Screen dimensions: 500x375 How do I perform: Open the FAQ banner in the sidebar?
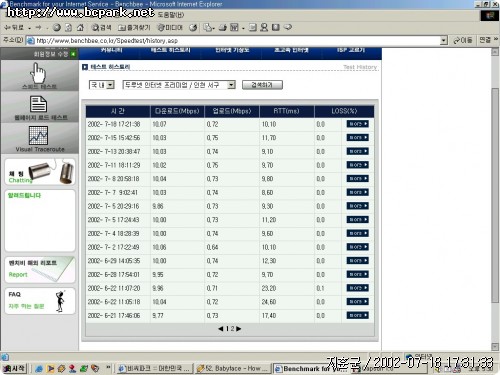40,301
